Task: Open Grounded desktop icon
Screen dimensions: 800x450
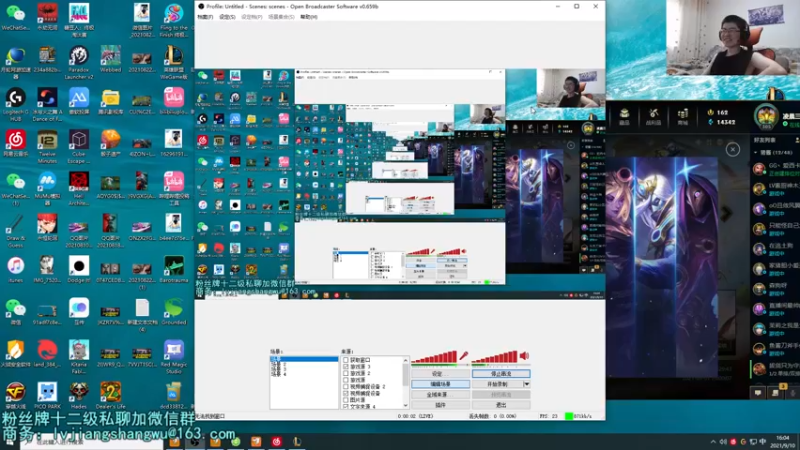Action: [173, 312]
